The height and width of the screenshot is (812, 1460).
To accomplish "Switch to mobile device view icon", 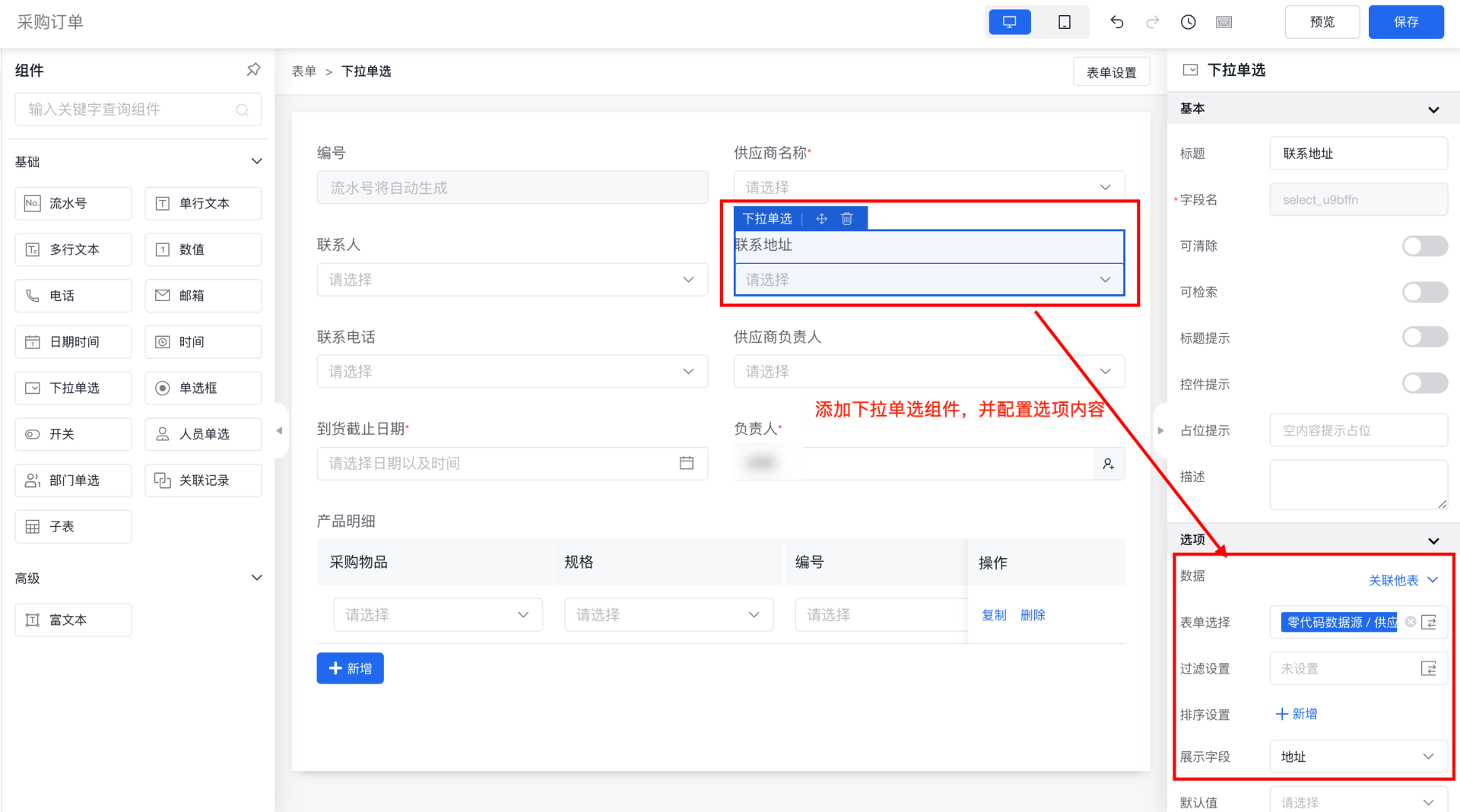I will (x=1064, y=22).
